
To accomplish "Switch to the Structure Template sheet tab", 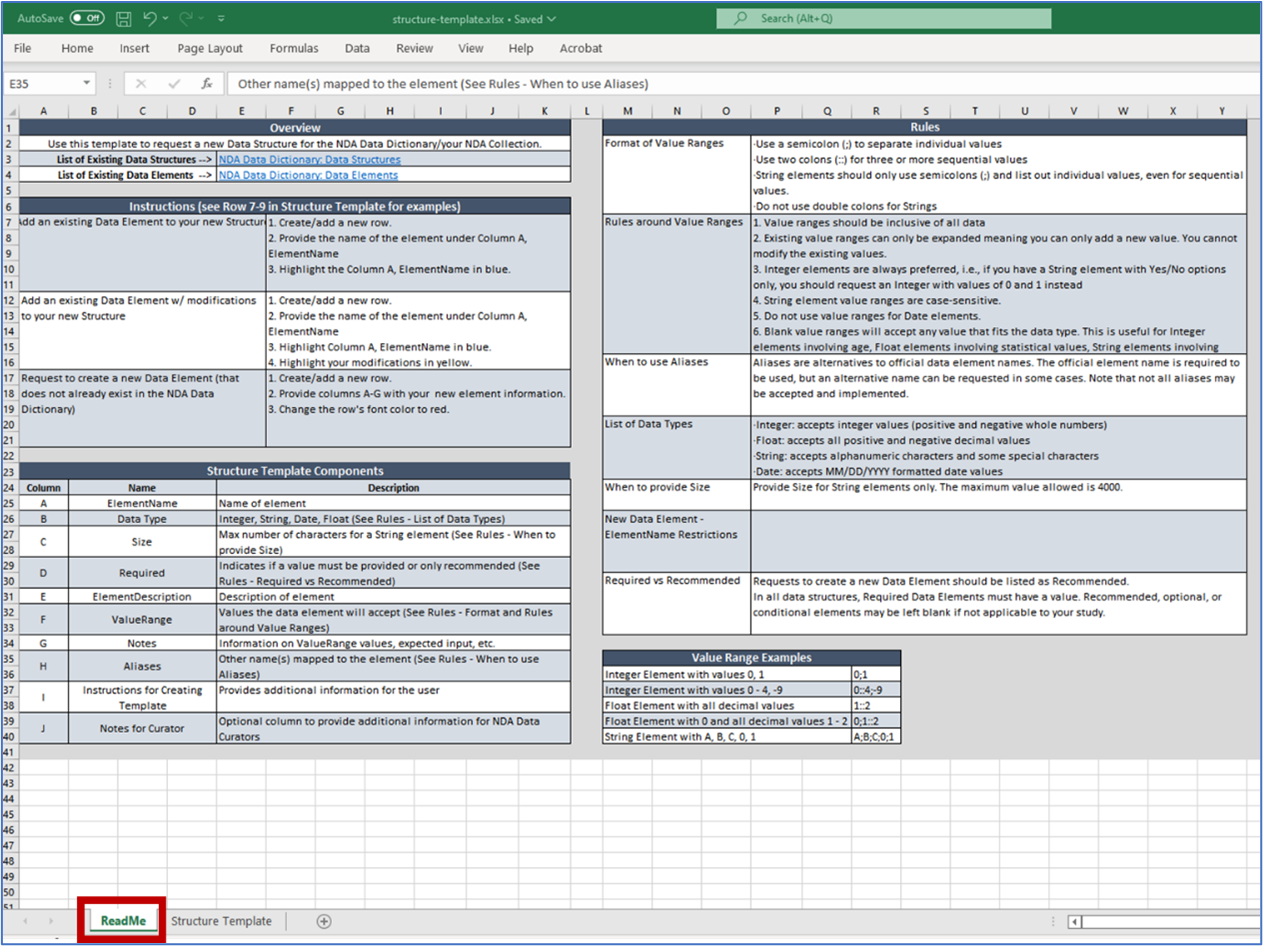I will pyautogui.click(x=221, y=921).
